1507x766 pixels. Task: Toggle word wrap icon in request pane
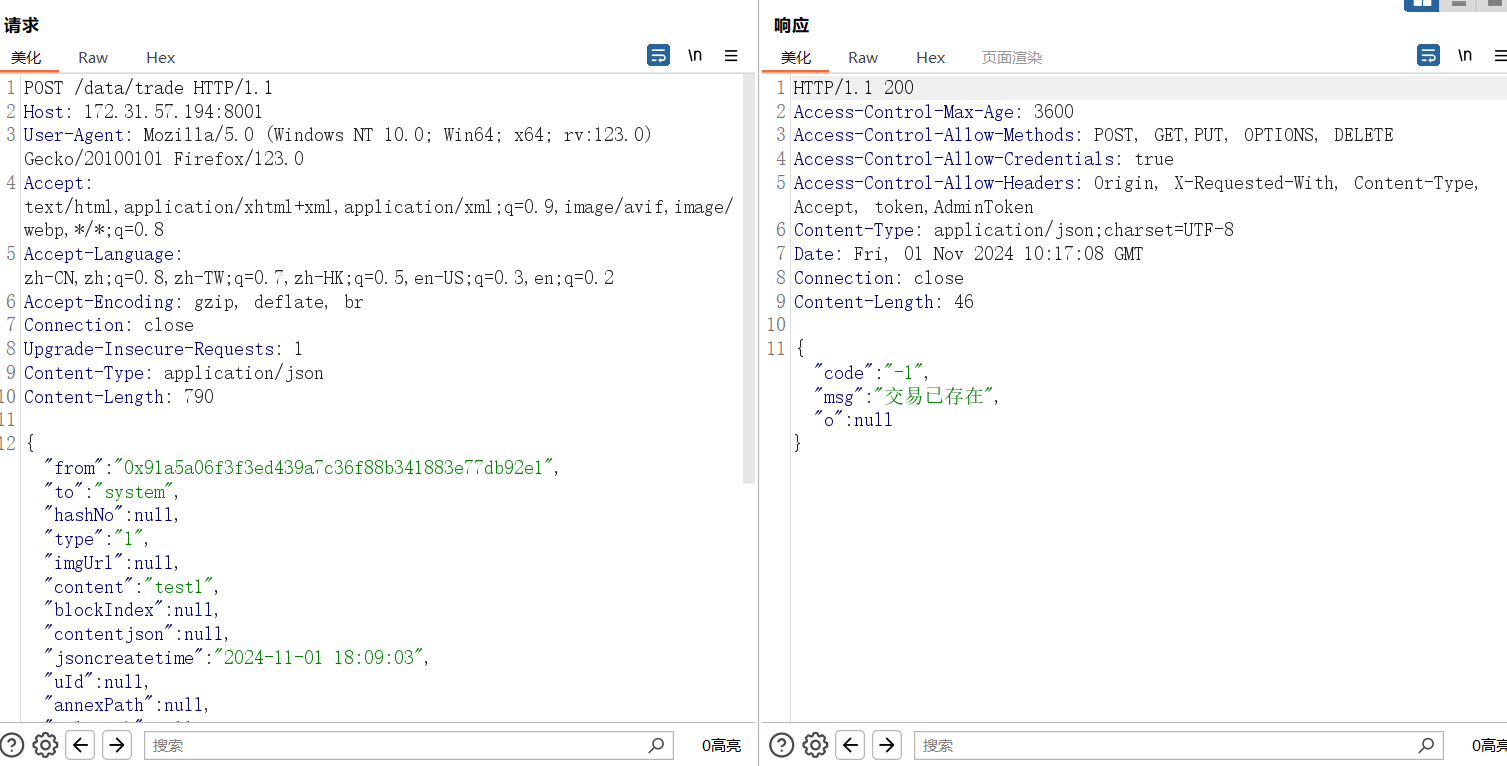[x=658, y=56]
